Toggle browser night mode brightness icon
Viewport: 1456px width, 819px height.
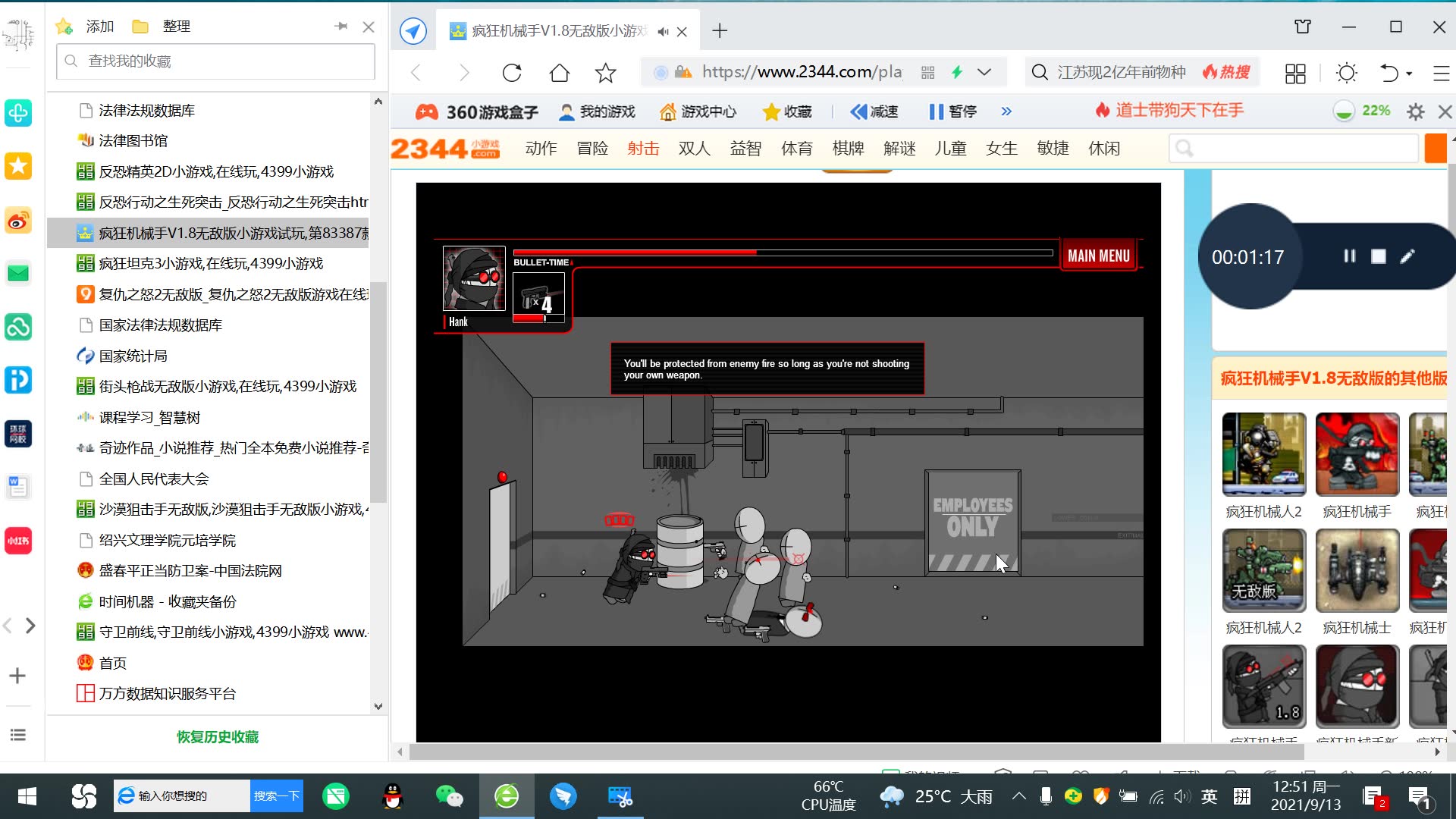(1347, 74)
